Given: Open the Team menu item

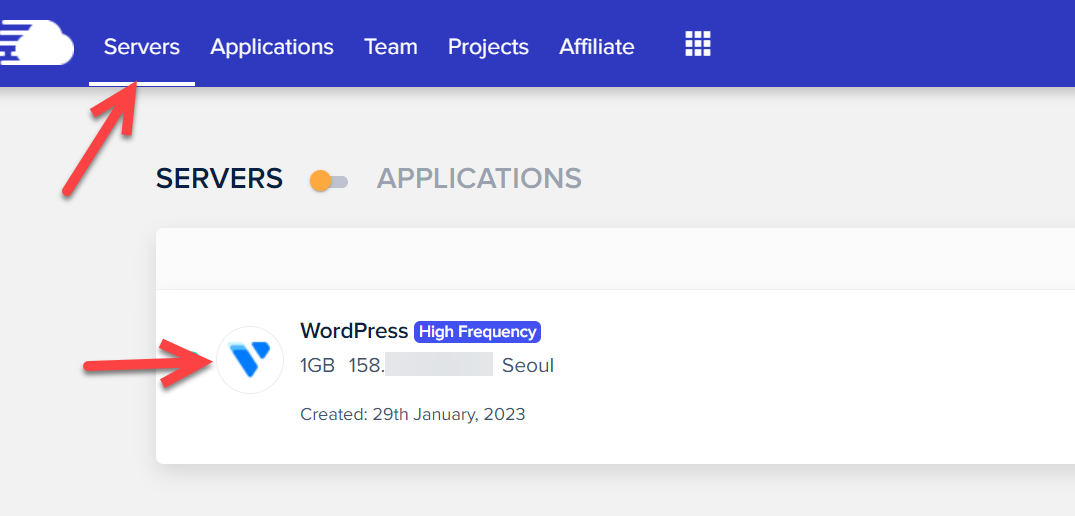Looking at the screenshot, I should pyautogui.click(x=391, y=47).
